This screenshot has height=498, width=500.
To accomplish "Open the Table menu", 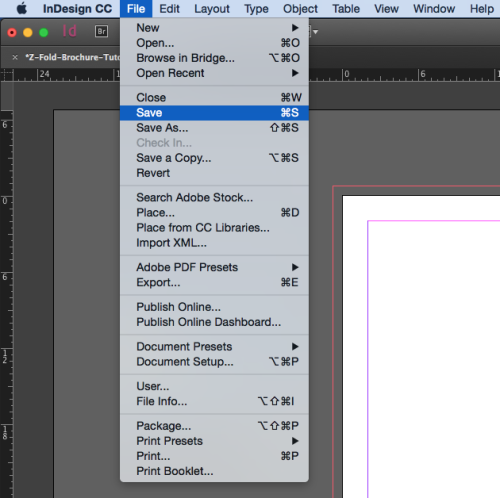I will click(346, 9).
